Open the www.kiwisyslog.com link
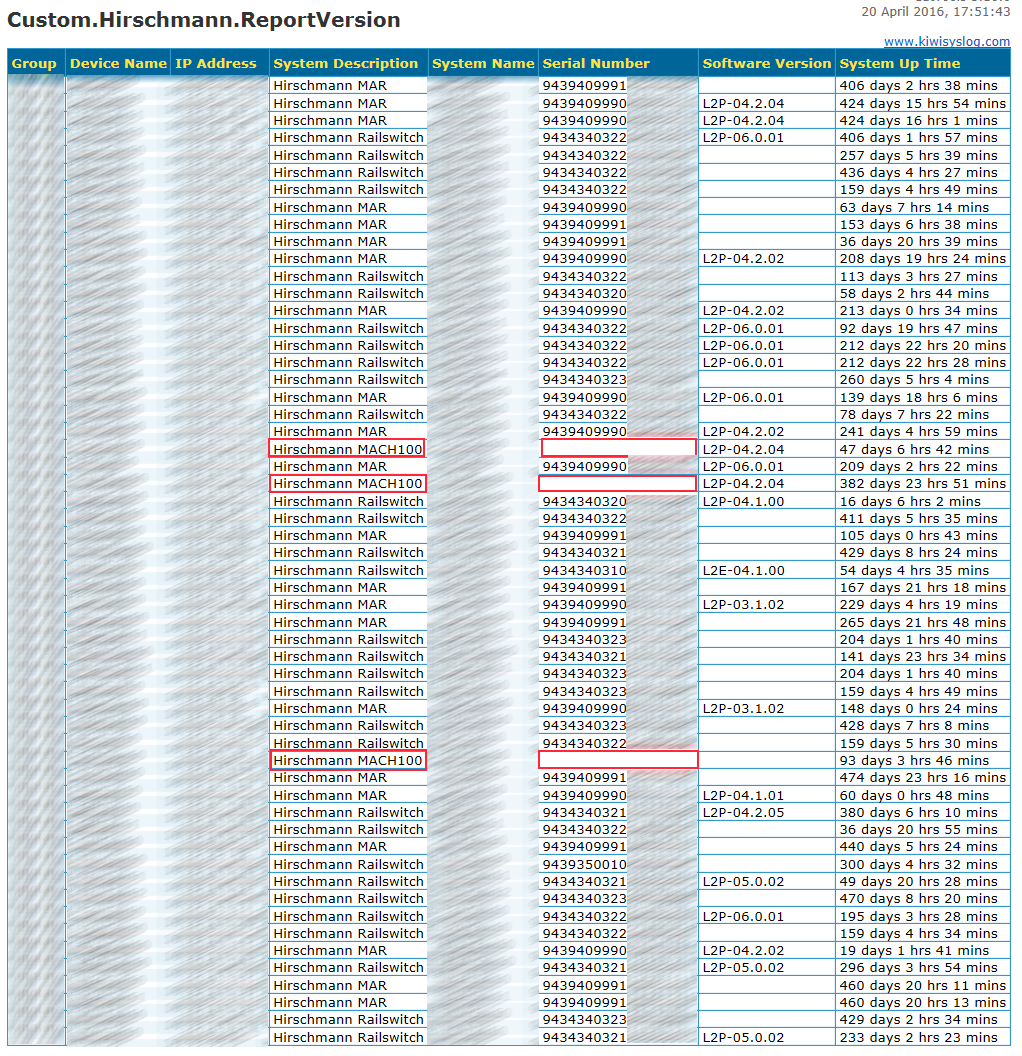 (x=947, y=42)
